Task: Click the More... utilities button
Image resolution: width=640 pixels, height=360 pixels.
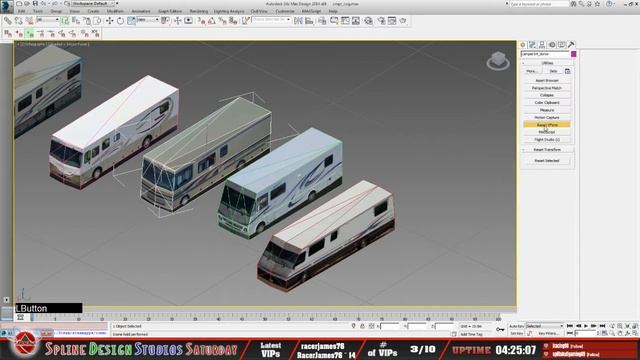Action: point(531,71)
